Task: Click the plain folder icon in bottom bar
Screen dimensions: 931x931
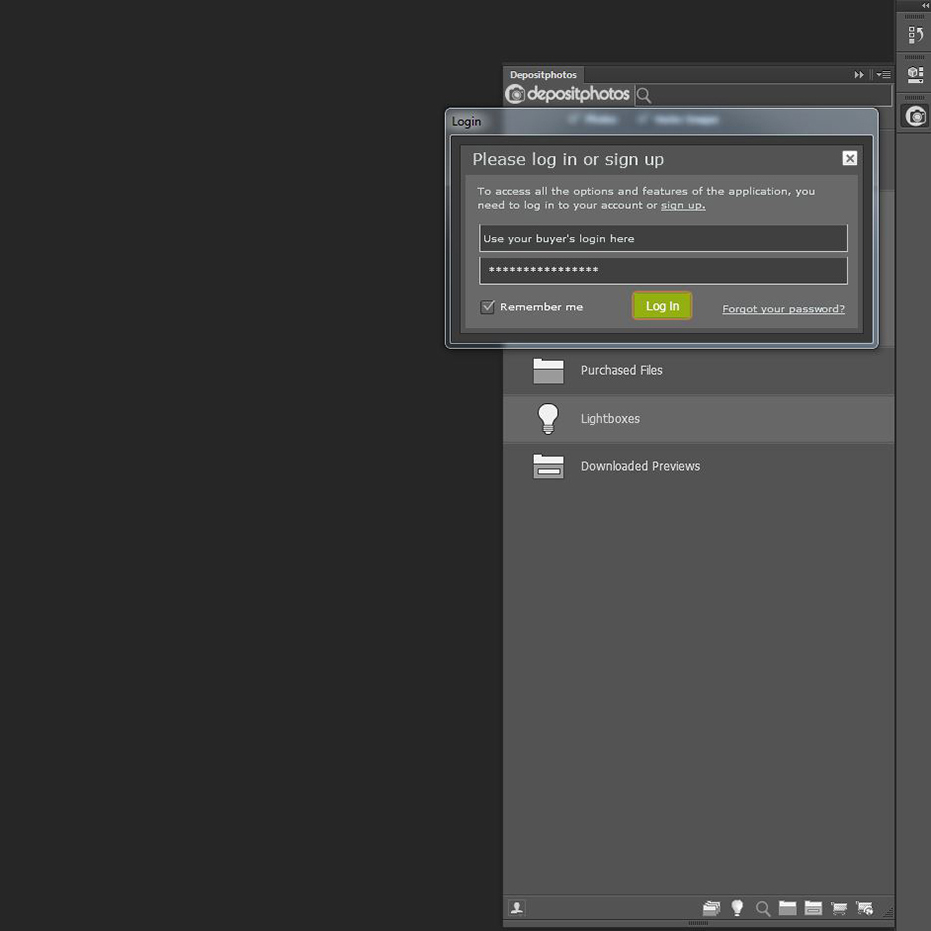Action: (x=787, y=907)
